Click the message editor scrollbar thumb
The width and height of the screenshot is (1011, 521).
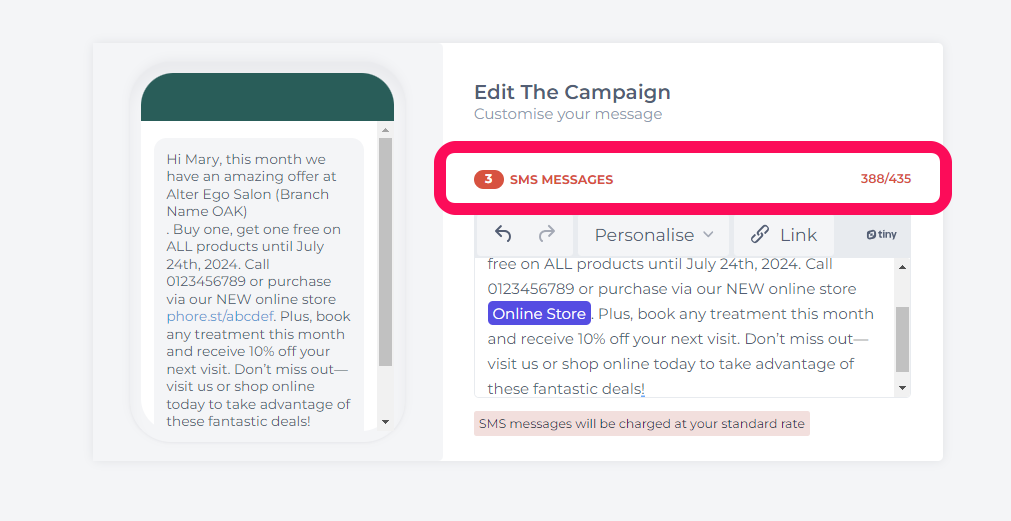902,339
